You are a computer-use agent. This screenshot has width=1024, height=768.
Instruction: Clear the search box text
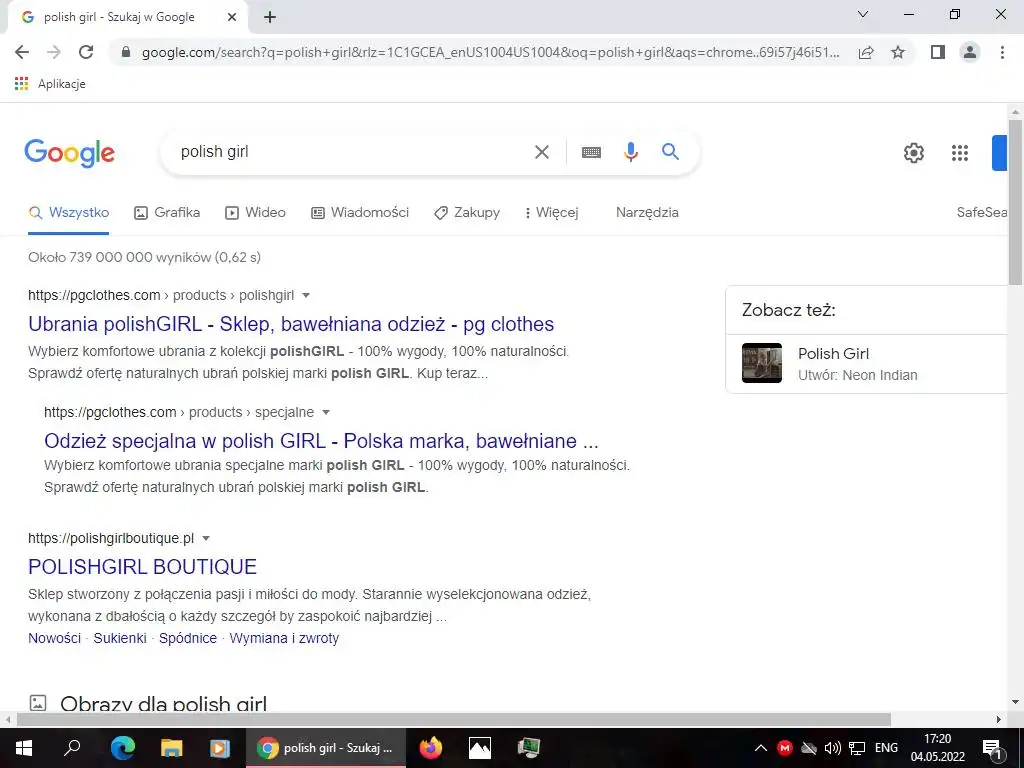(541, 152)
